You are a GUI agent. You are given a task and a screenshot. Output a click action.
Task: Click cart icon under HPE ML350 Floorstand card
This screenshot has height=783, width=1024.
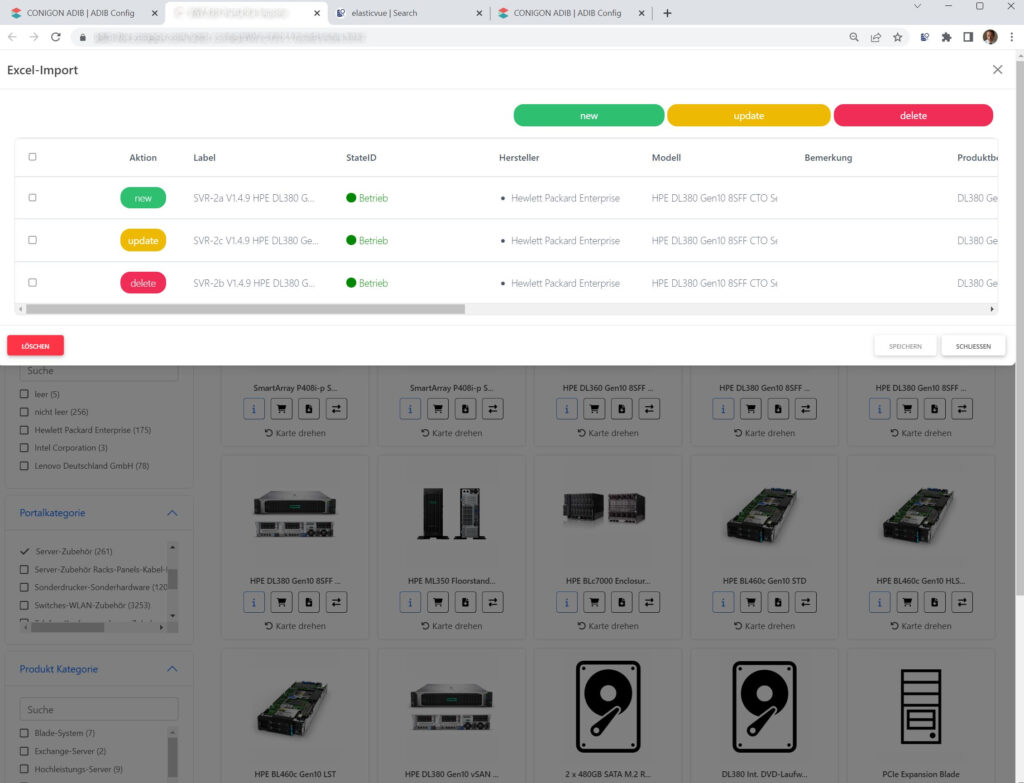[x=438, y=602]
